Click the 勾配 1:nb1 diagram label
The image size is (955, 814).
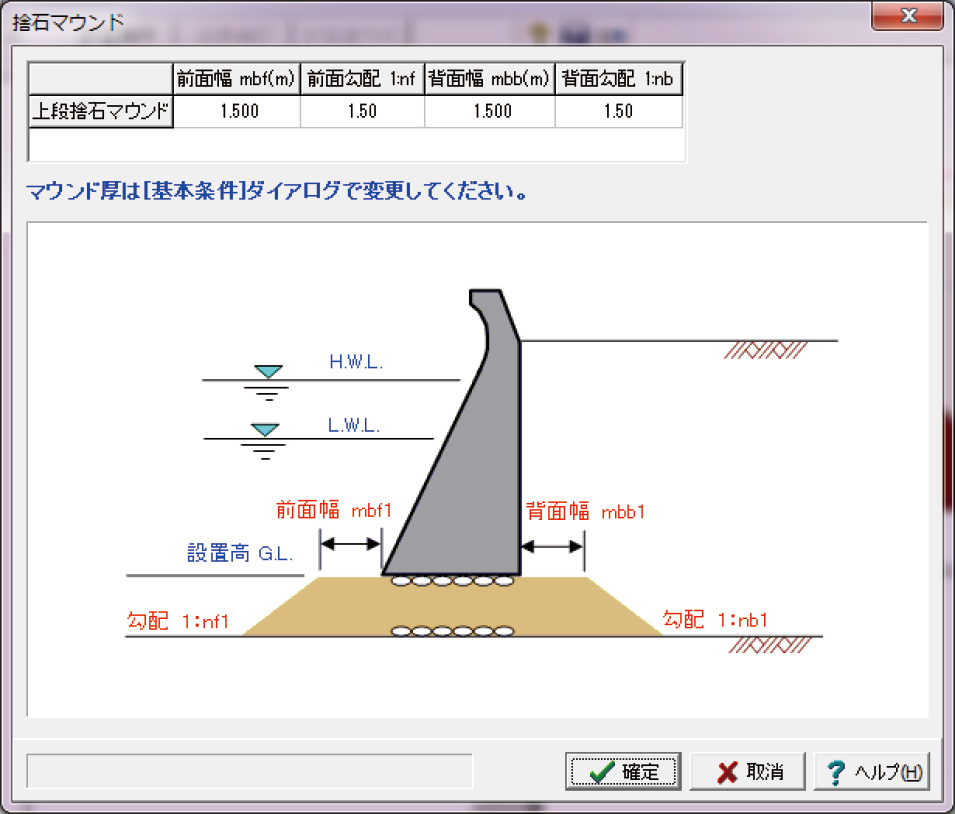click(x=715, y=620)
